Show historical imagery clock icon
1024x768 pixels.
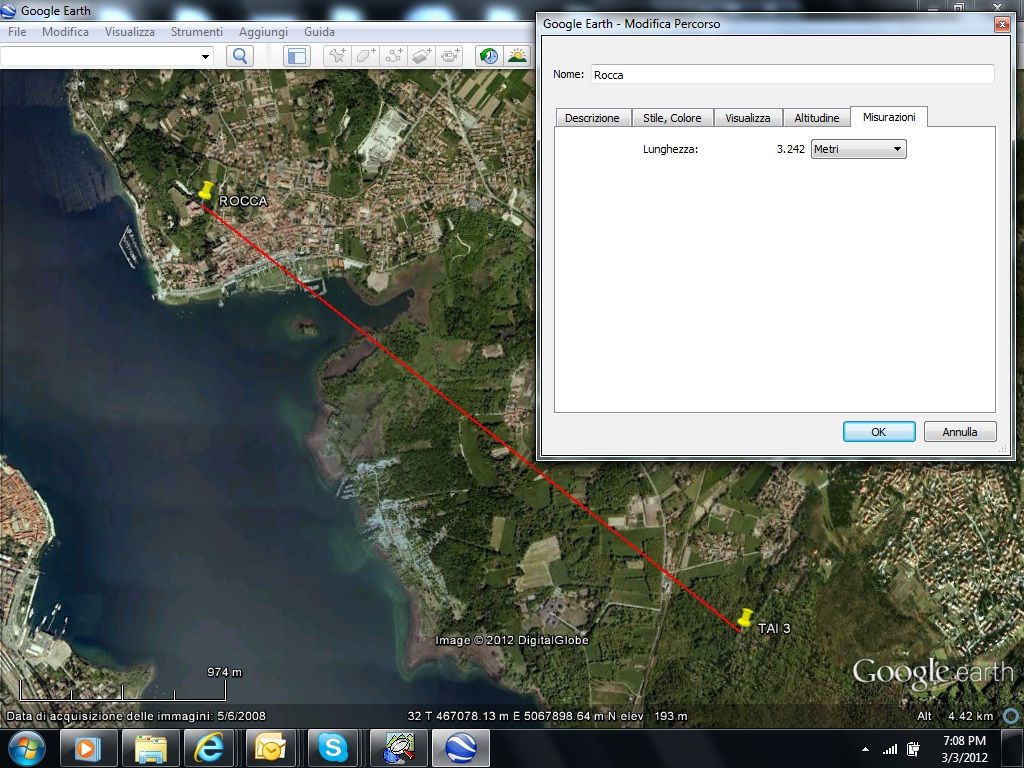click(x=488, y=56)
